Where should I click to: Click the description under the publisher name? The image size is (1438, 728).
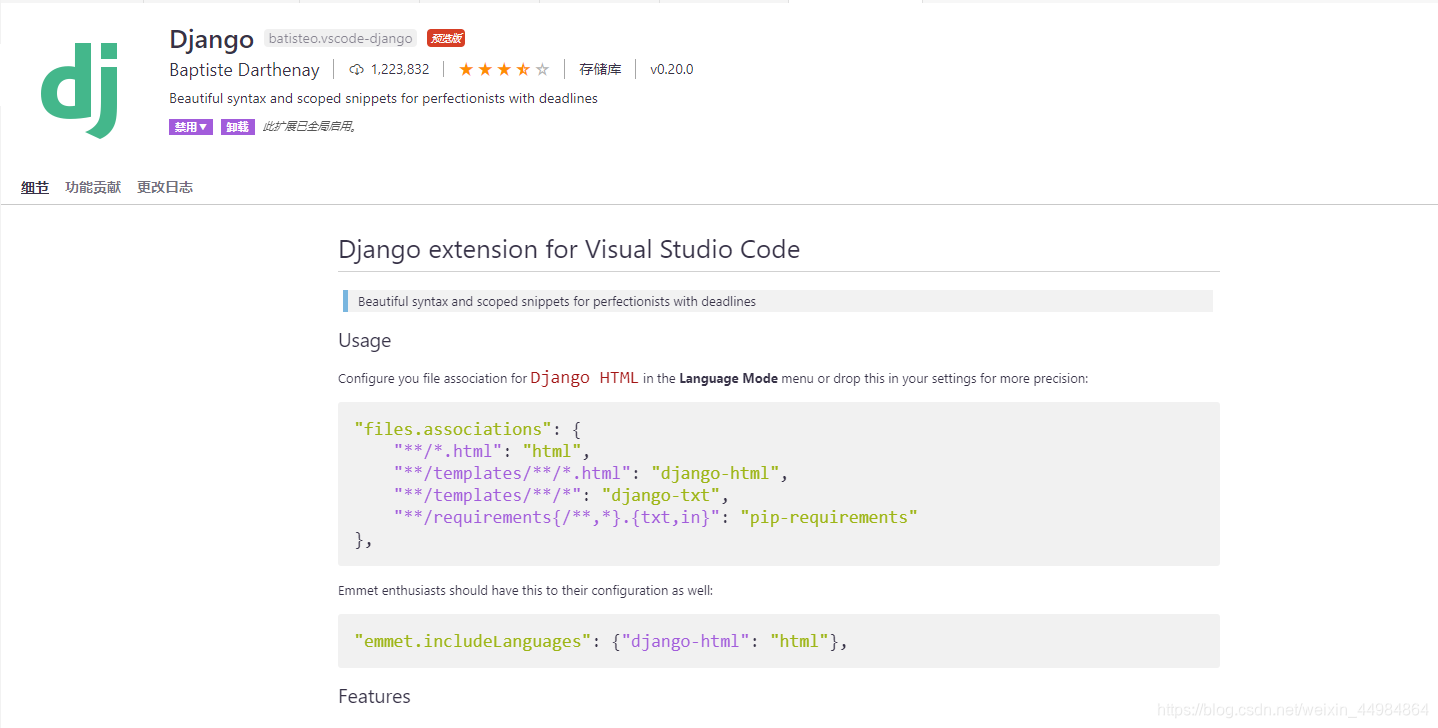pos(383,99)
